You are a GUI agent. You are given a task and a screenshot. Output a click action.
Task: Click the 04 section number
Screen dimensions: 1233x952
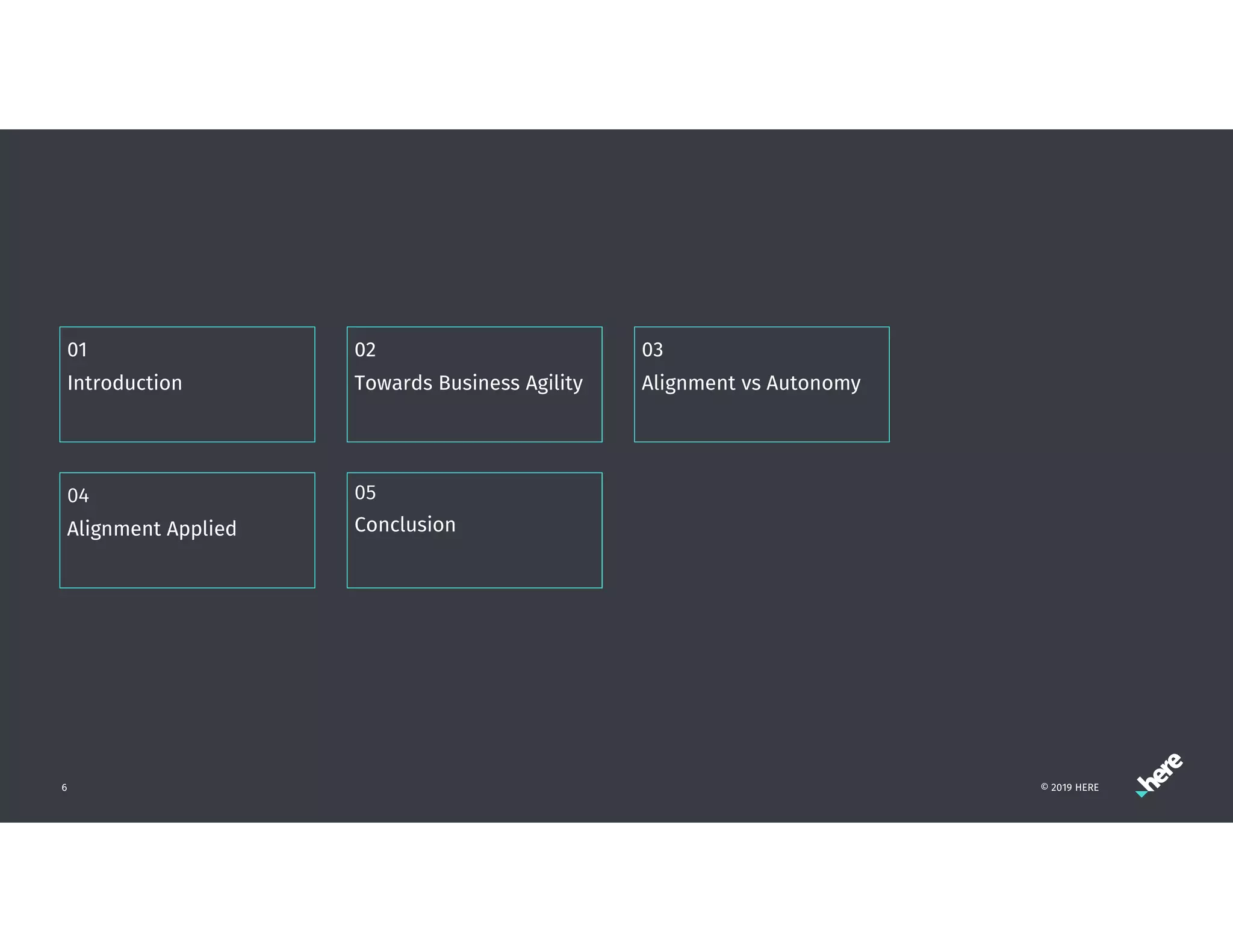(x=78, y=496)
